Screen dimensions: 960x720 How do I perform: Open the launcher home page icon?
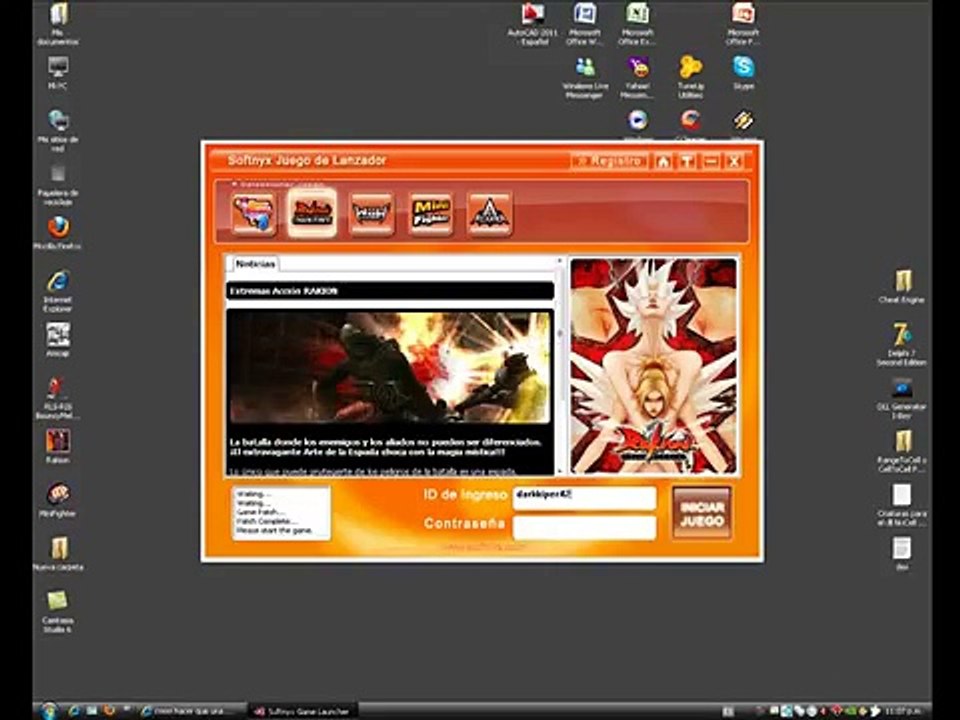pyautogui.click(x=662, y=161)
